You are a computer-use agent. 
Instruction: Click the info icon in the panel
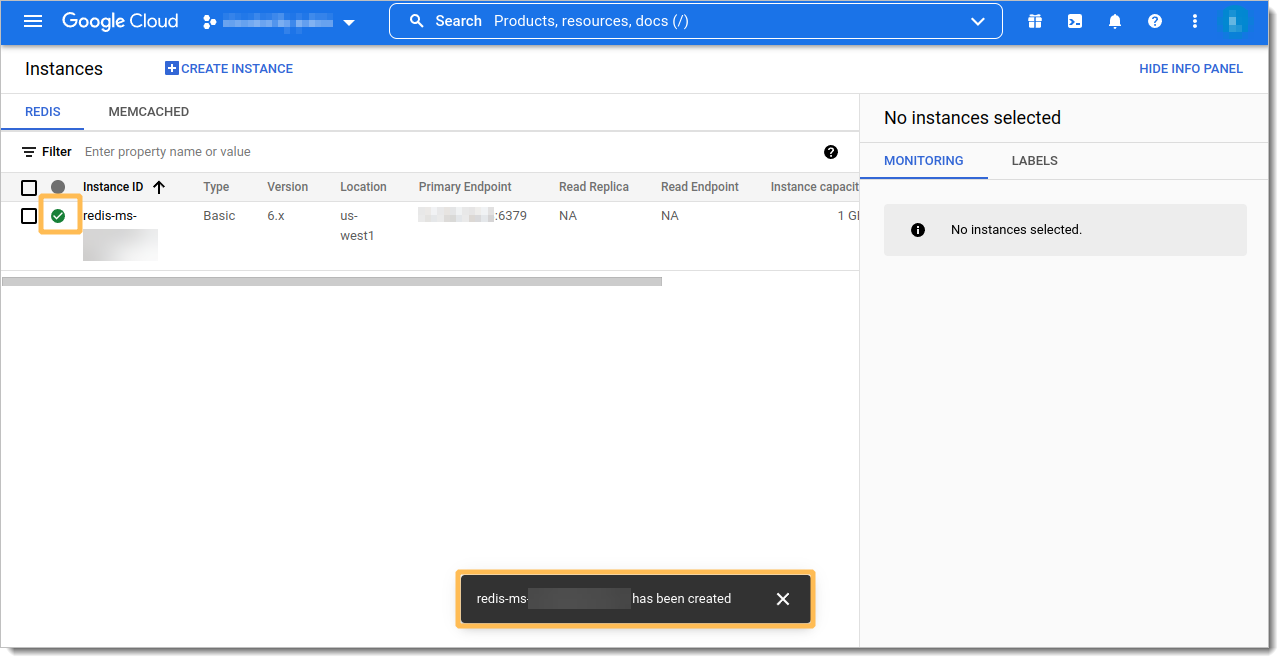point(918,230)
